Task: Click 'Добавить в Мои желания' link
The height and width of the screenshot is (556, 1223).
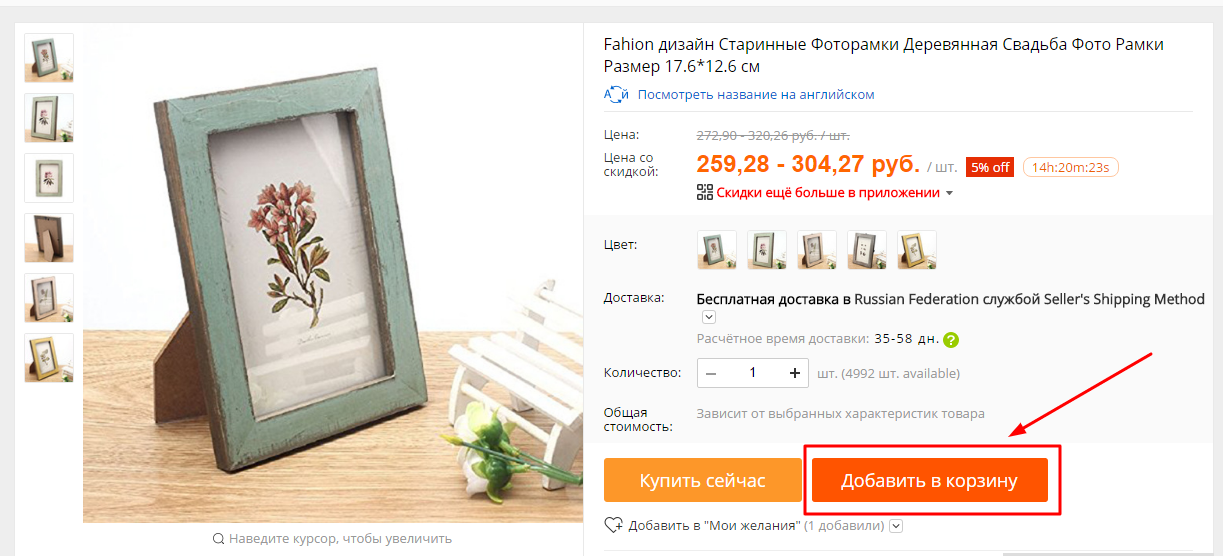Action: [714, 525]
